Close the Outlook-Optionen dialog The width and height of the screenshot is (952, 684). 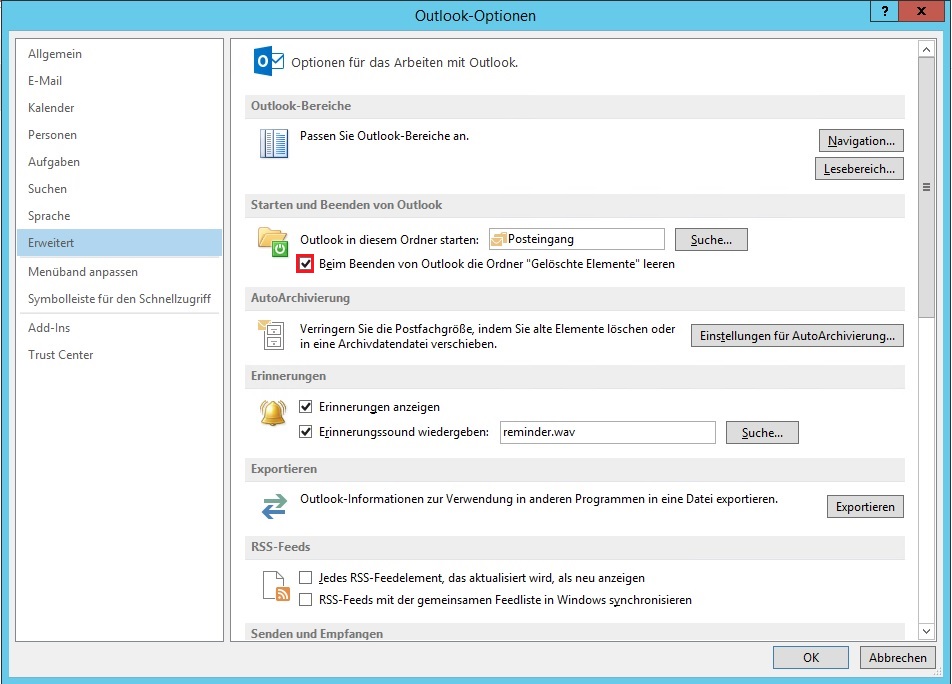pos(922,11)
